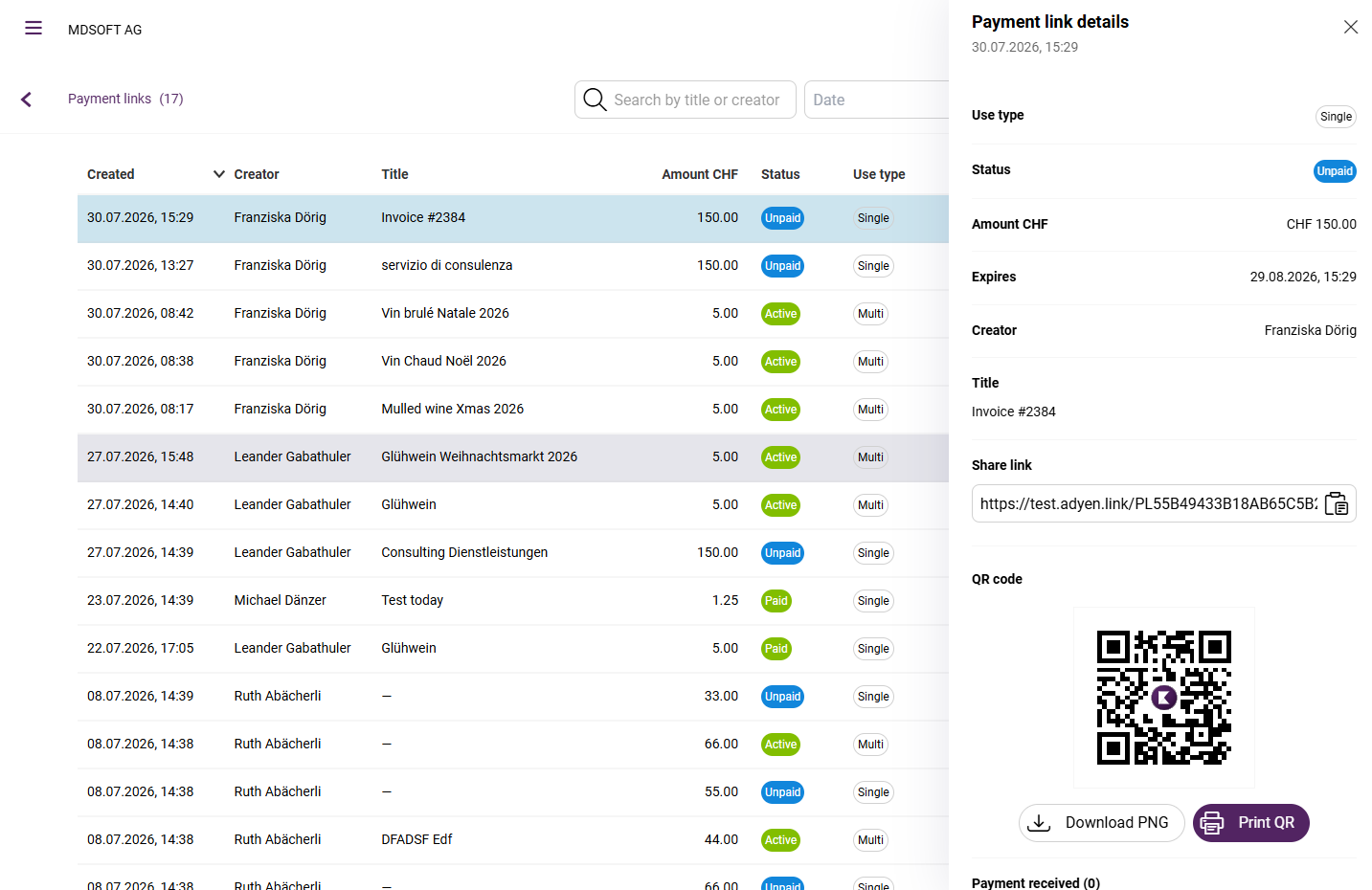The height and width of the screenshot is (890, 1372).
Task: Open Vin Chaud Noël 2026 row
Action: tap(513, 362)
